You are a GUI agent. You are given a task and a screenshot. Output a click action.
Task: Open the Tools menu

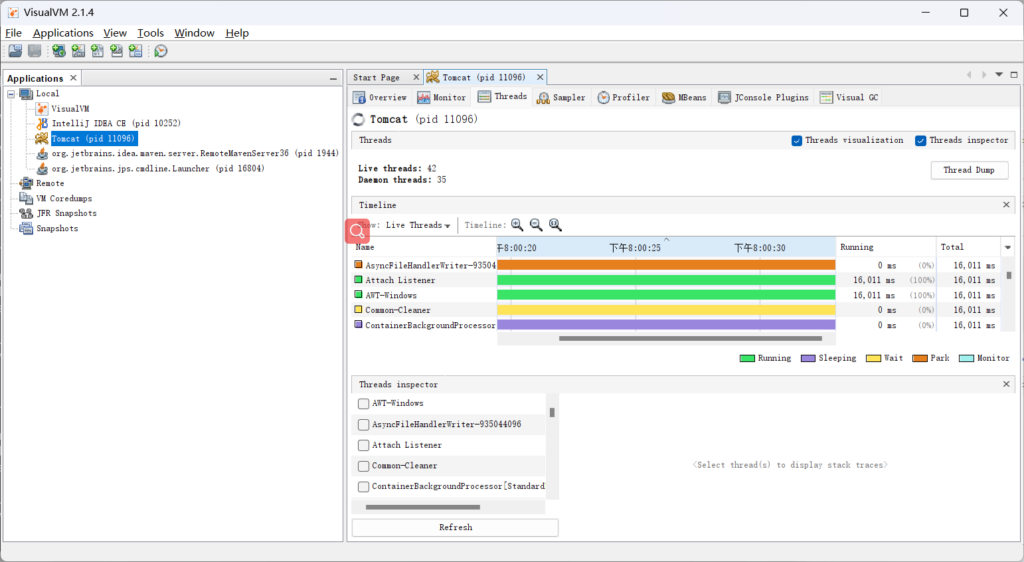tap(150, 33)
